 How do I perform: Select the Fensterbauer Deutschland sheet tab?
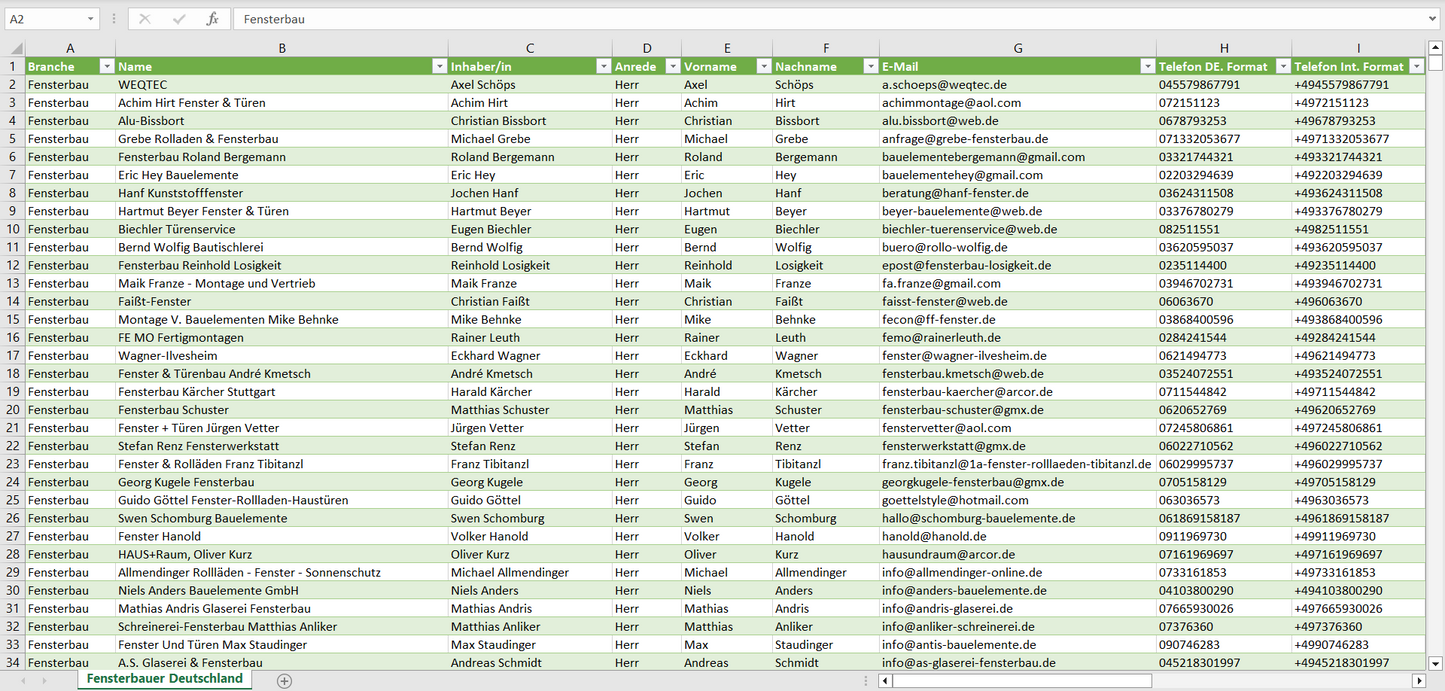[164, 679]
